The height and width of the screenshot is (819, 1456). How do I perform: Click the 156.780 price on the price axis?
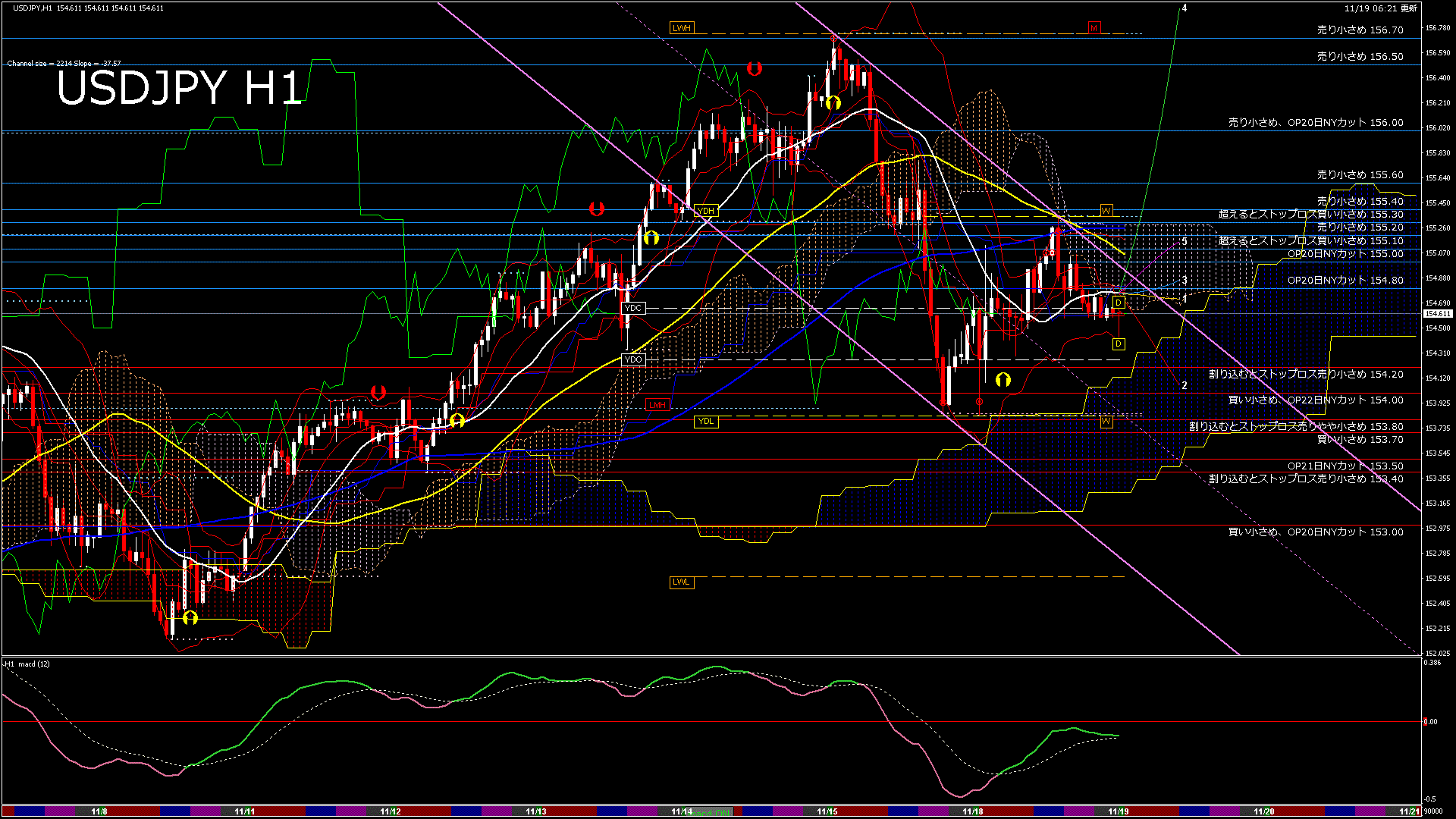[x=1438, y=28]
